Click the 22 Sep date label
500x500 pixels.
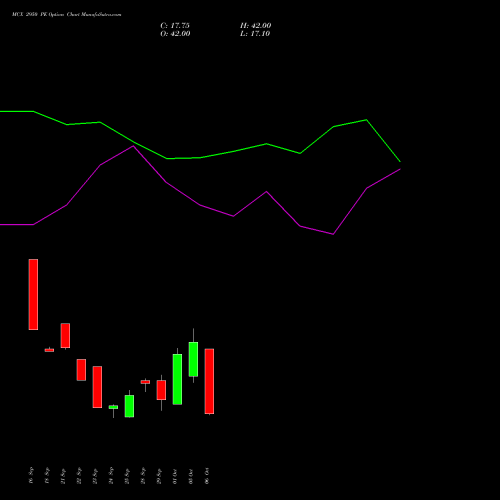tap(79, 476)
